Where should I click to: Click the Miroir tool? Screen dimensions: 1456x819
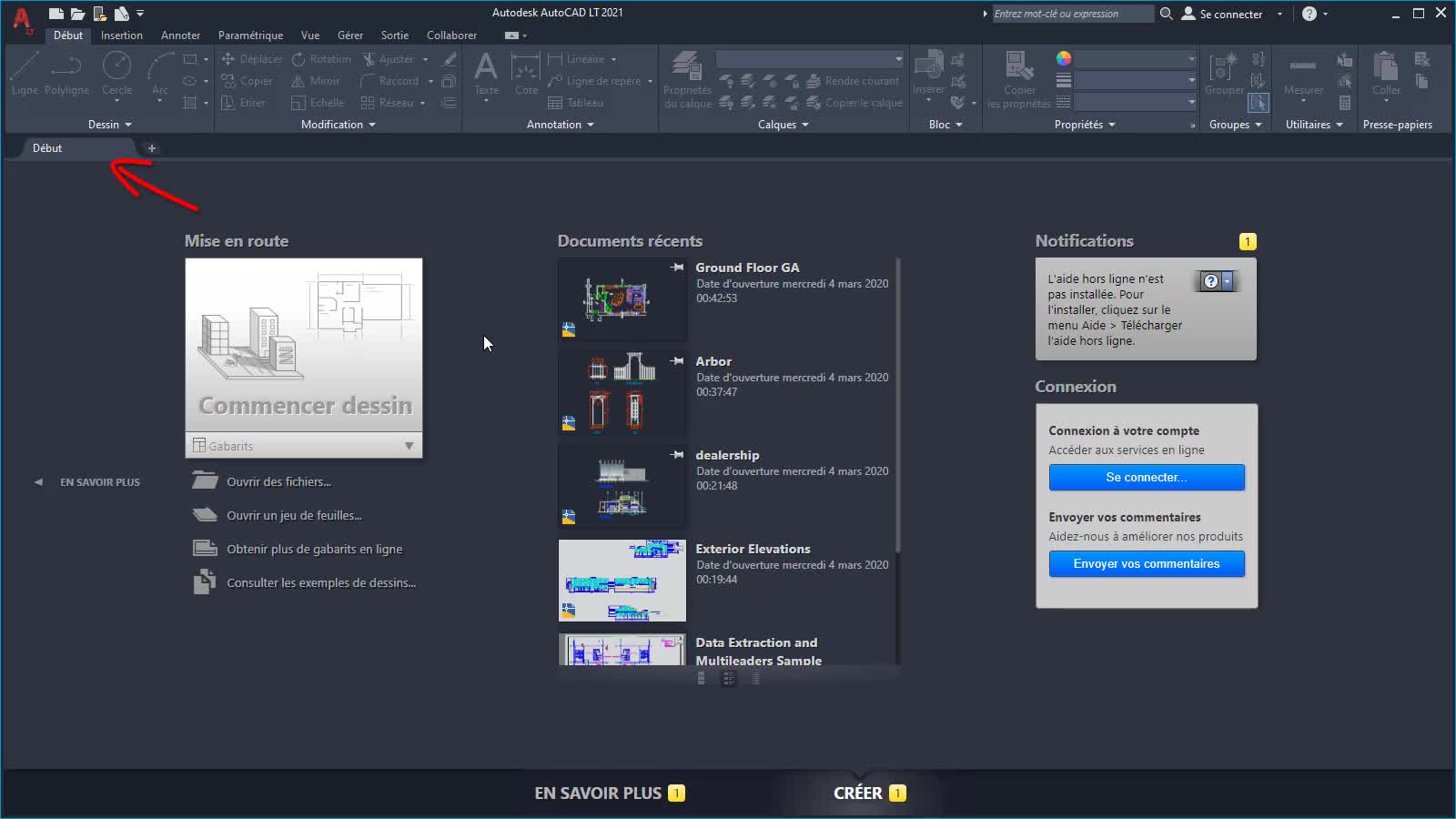[315, 81]
